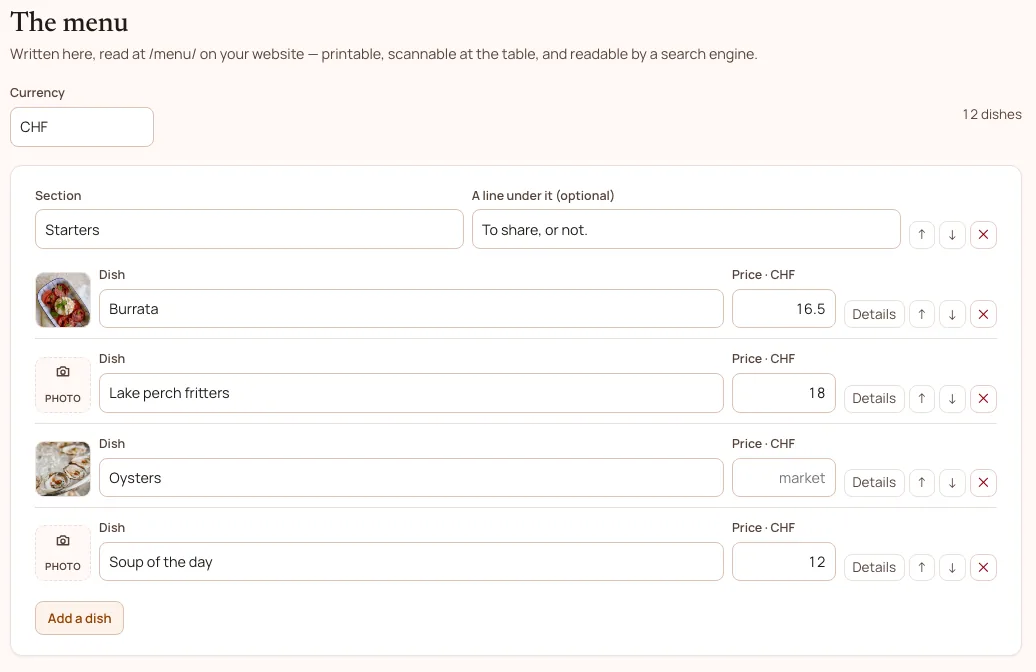
Task: Edit the Burrata dish name field
Action: coord(411,309)
